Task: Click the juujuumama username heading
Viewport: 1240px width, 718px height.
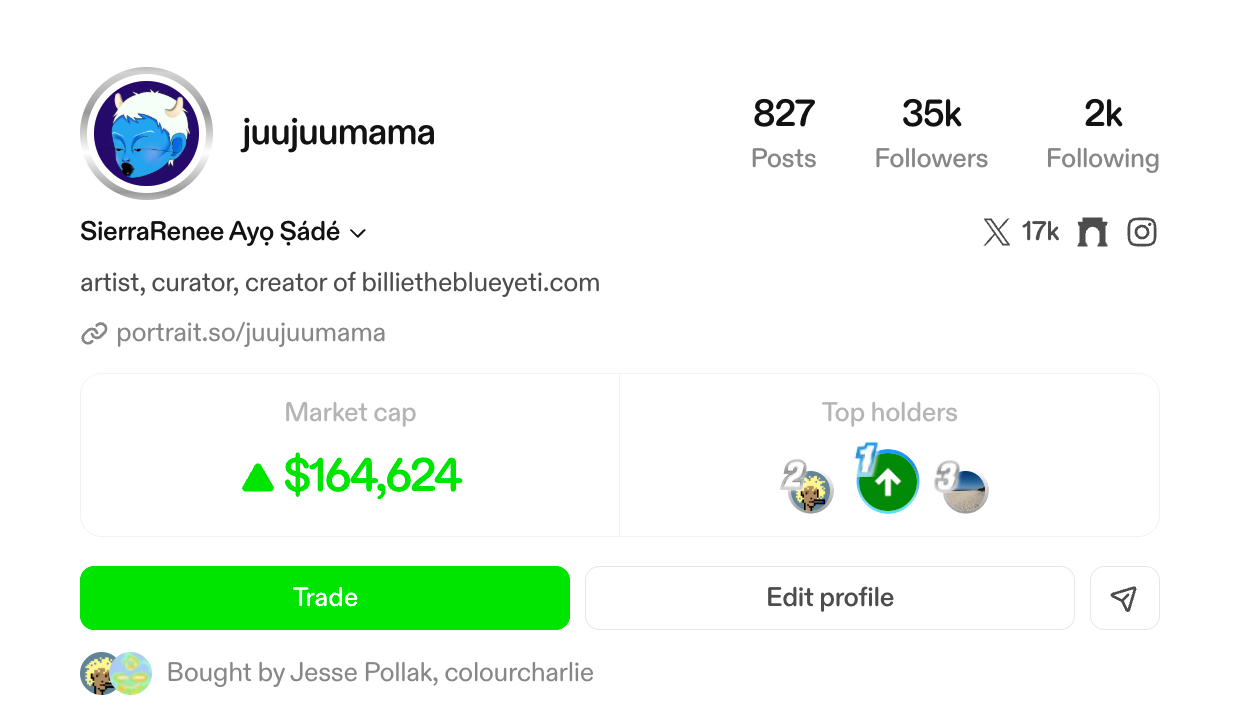Action: click(338, 134)
